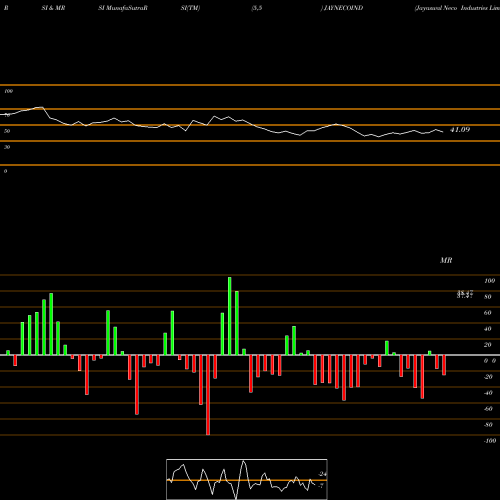The height and width of the screenshot is (500, 500).
Task: Click the -24 value in mini chart
Action: pos(322,474)
